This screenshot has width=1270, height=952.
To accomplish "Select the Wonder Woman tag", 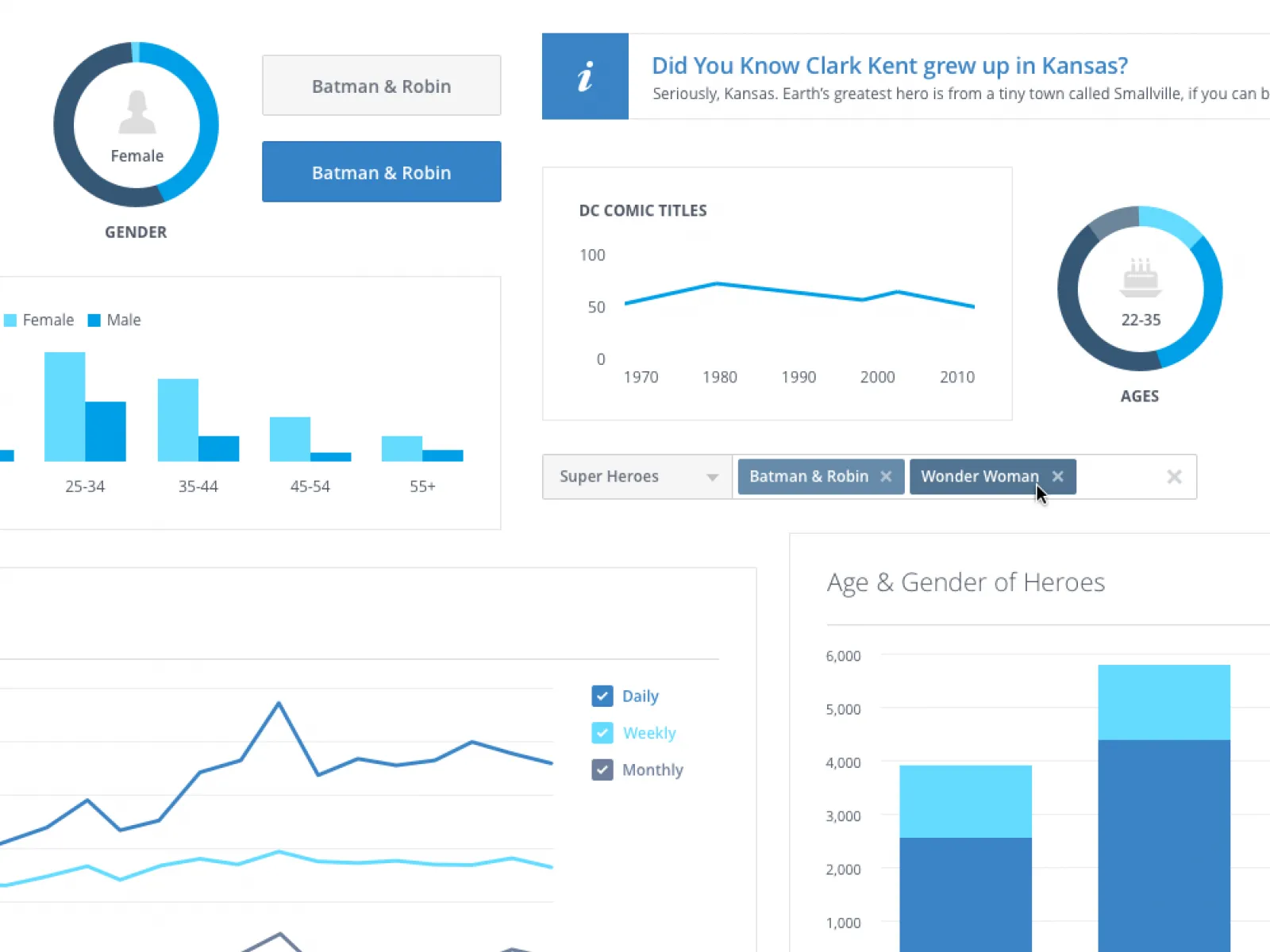I will pos(979,476).
